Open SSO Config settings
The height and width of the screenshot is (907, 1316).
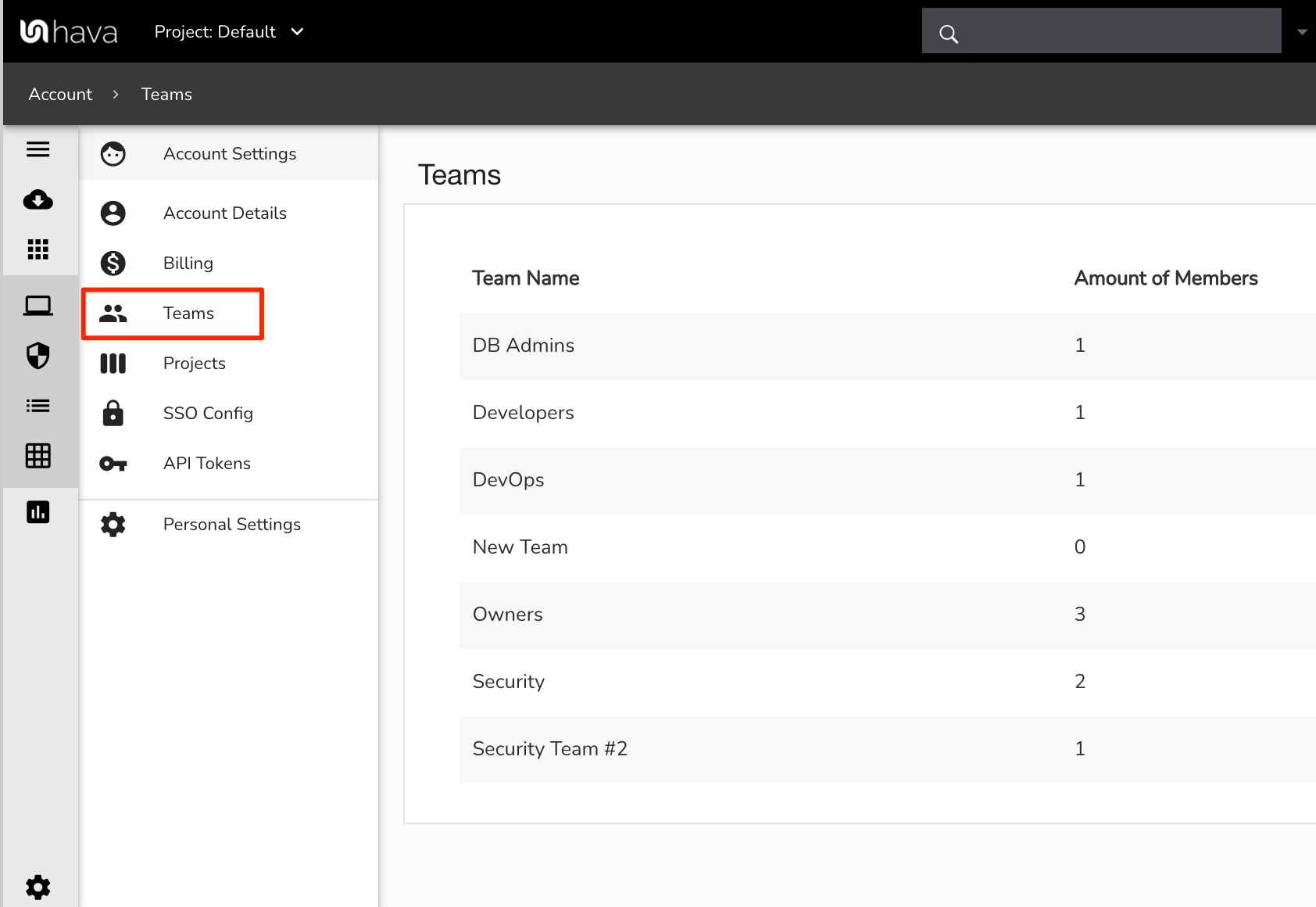[x=208, y=414]
